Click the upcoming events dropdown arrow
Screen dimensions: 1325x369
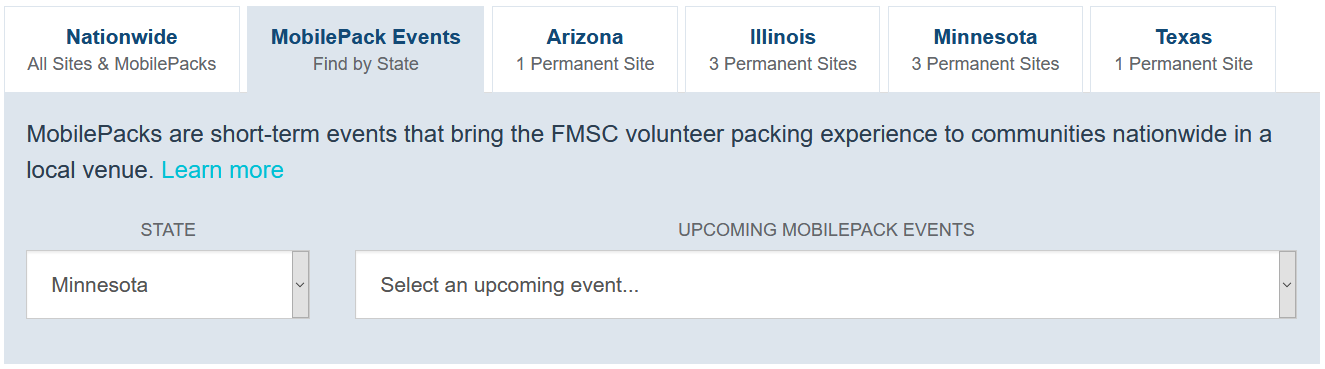(x=1288, y=285)
